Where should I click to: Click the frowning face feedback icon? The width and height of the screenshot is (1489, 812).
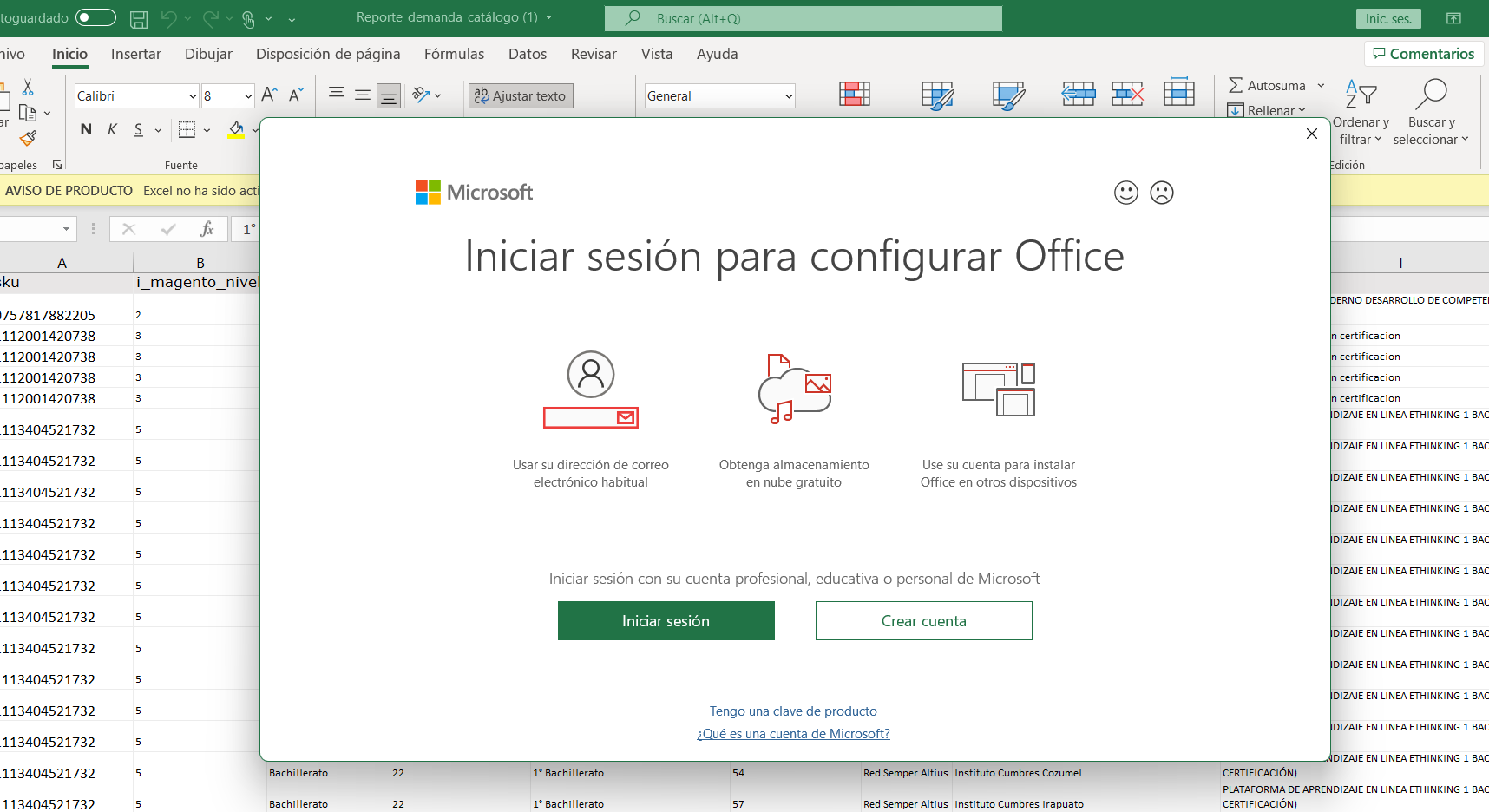click(x=1161, y=193)
